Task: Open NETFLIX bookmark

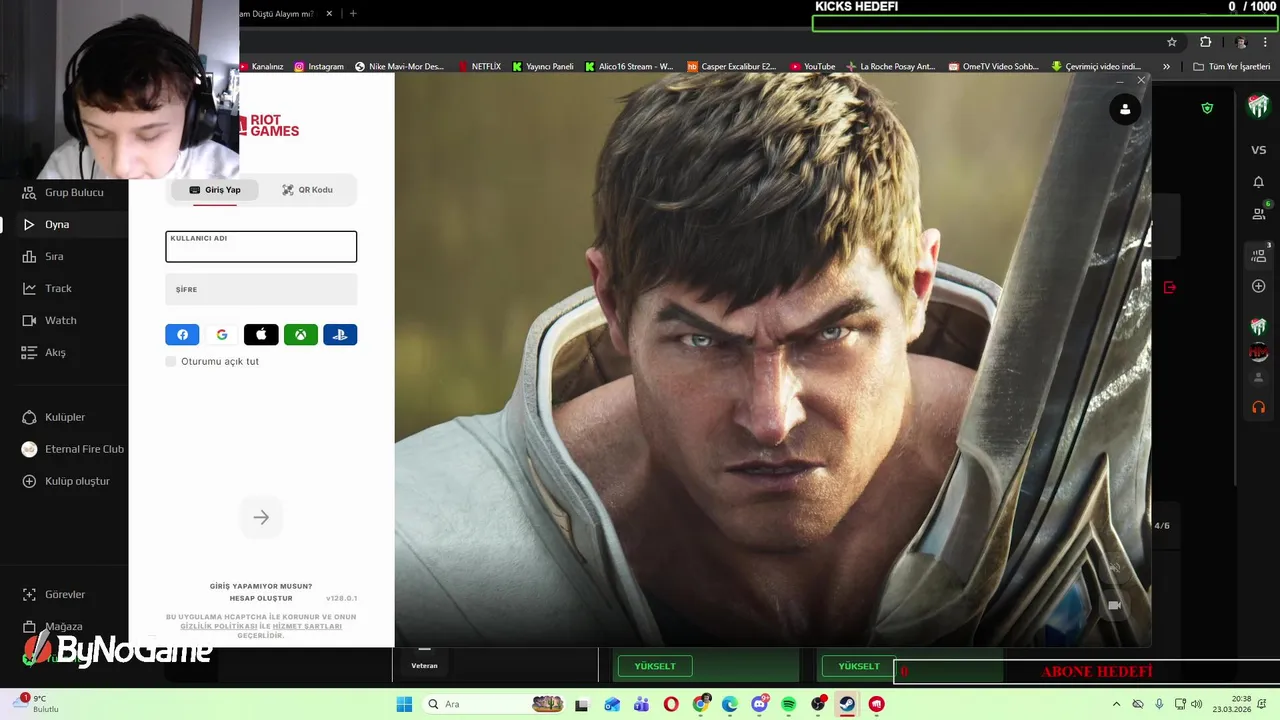Action: click(x=480, y=67)
